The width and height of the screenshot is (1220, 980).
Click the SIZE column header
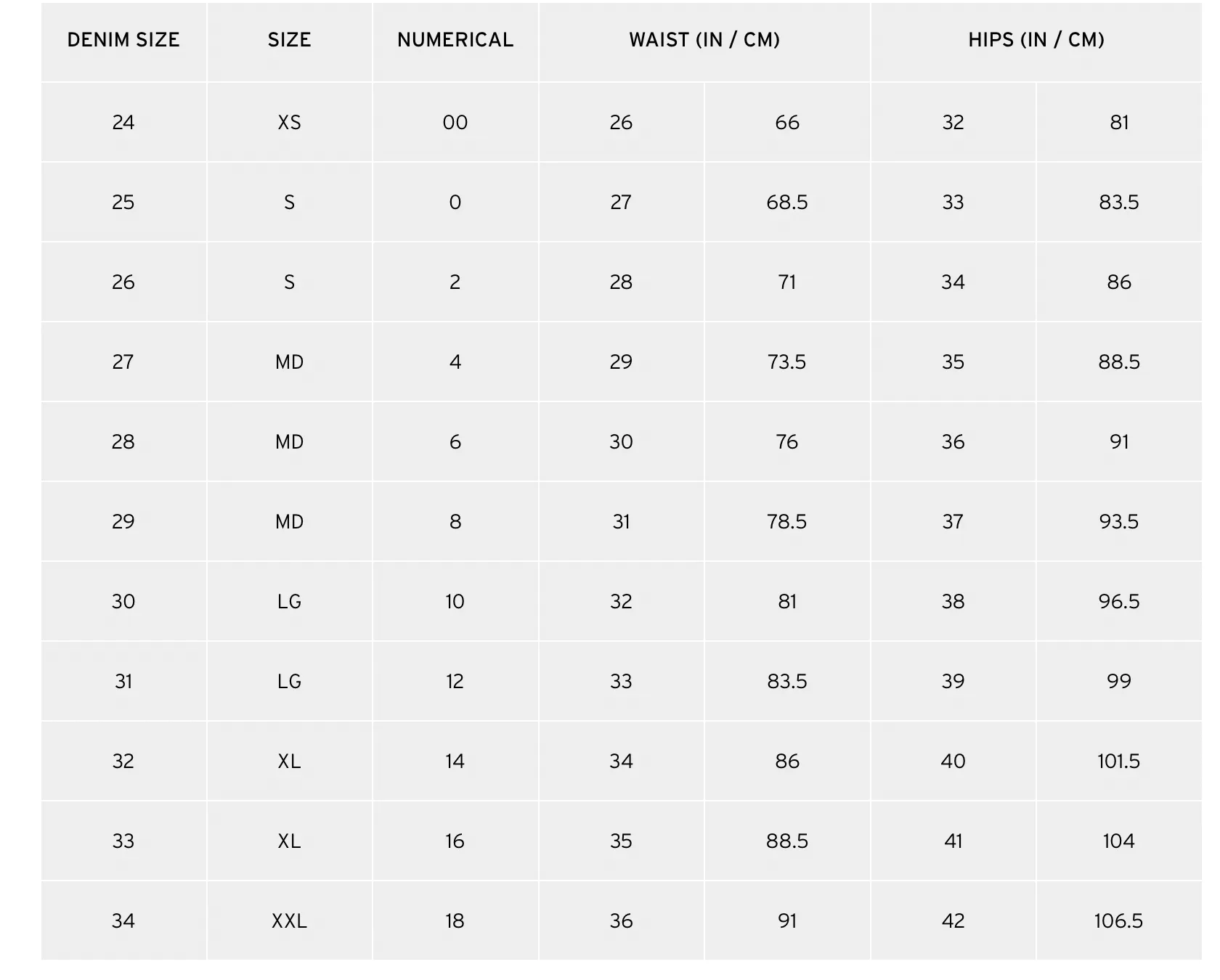pyautogui.click(x=289, y=41)
